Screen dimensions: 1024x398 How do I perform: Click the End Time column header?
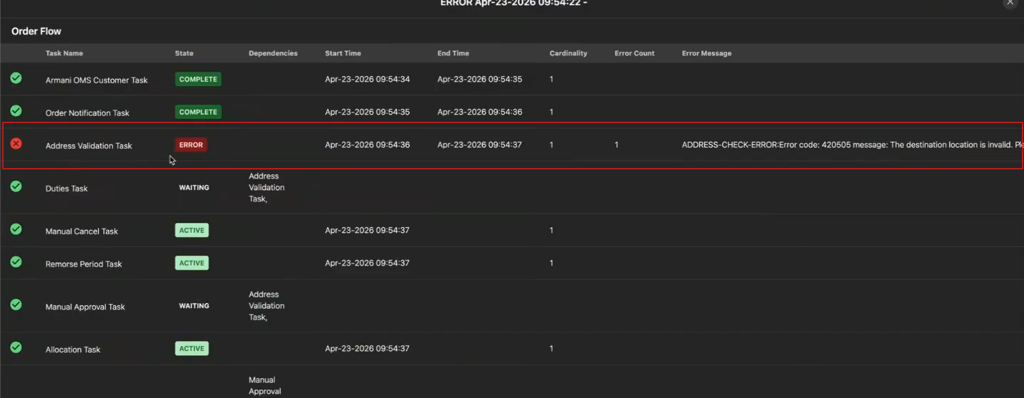tap(453, 54)
